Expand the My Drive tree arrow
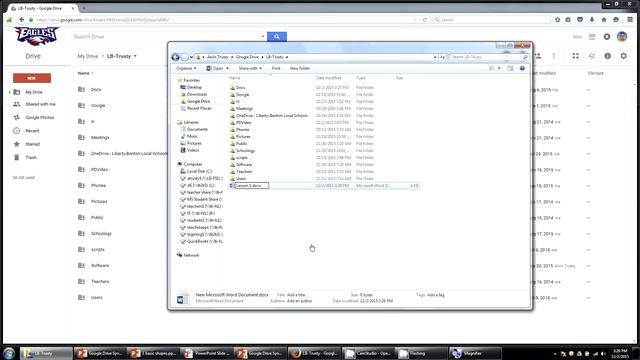Screen dimensions: 640x360 10,92
